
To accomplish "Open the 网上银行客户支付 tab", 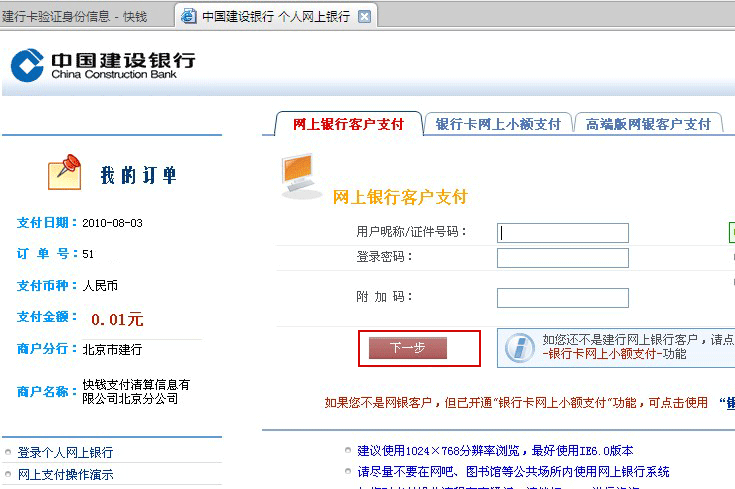I will tap(348, 124).
